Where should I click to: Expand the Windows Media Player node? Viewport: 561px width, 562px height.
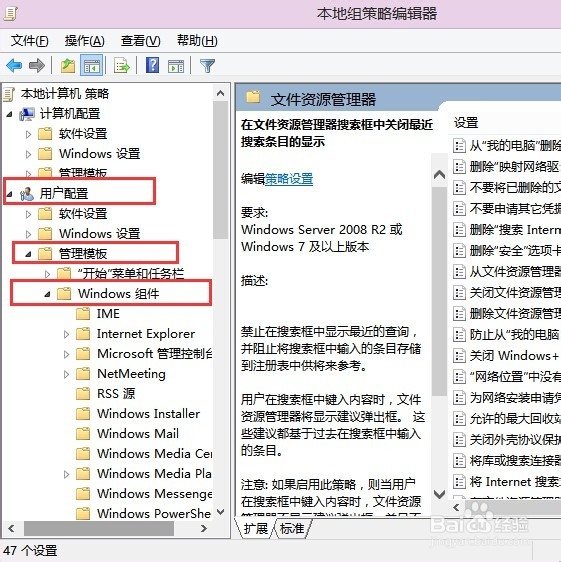coord(66,474)
